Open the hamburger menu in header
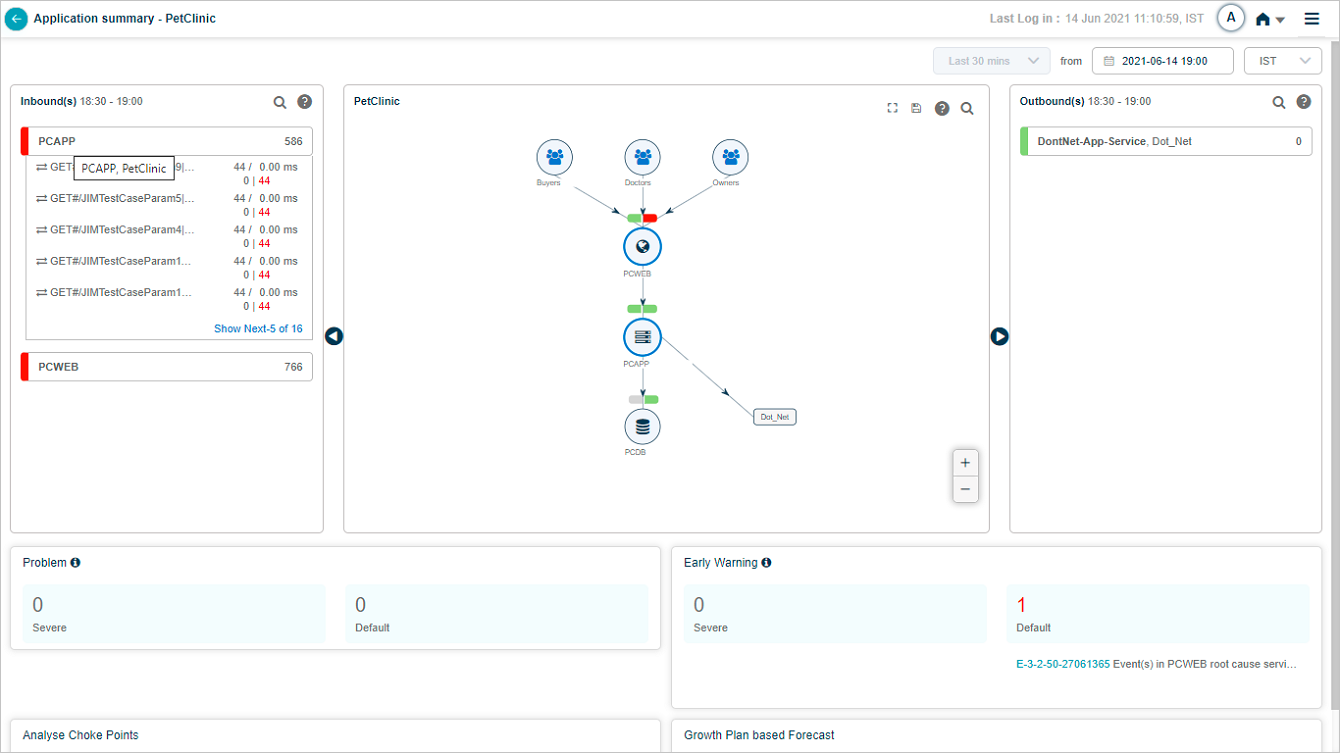Viewport: 1340px width, 753px height. [1312, 19]
